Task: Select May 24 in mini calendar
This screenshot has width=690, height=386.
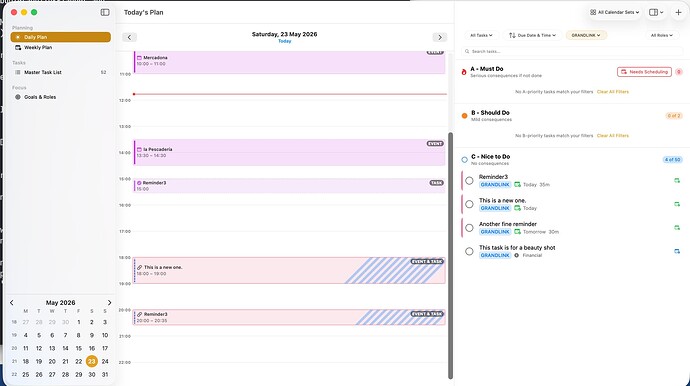Action: (x=105, y=361)
